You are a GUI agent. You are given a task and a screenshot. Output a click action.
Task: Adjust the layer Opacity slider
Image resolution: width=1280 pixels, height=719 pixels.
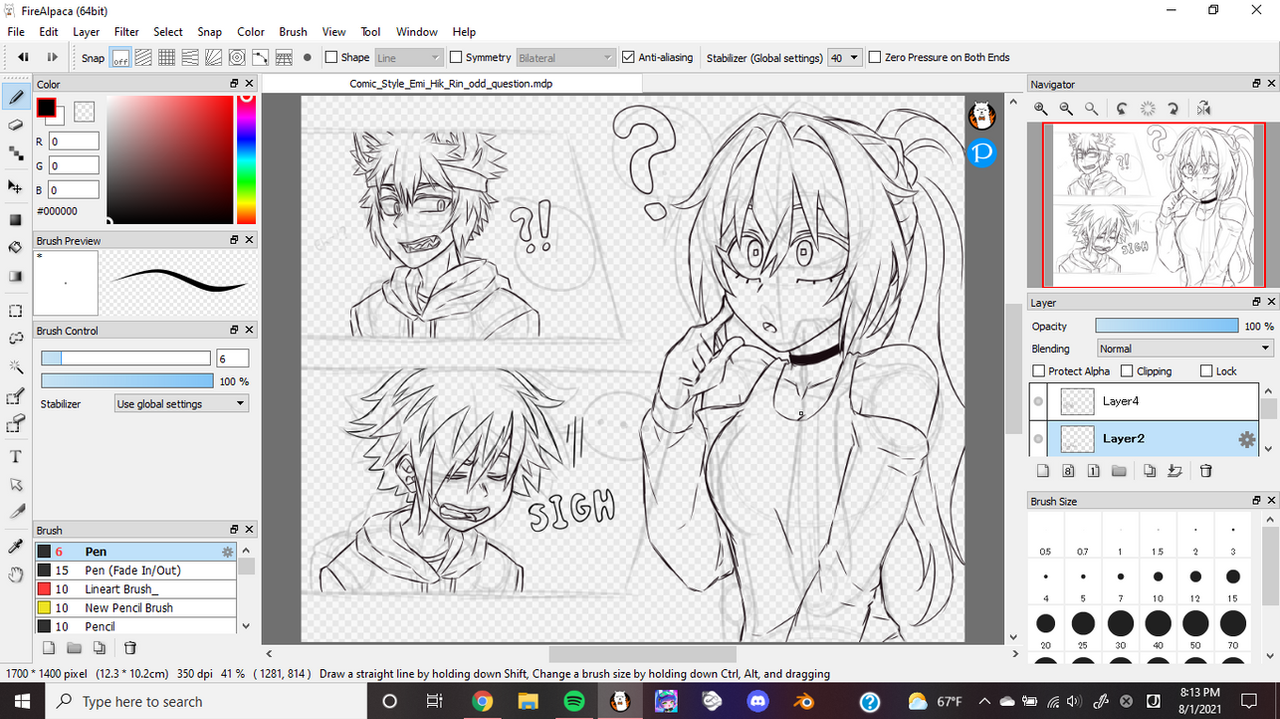pyautogui.click(x=1166, y=326)
